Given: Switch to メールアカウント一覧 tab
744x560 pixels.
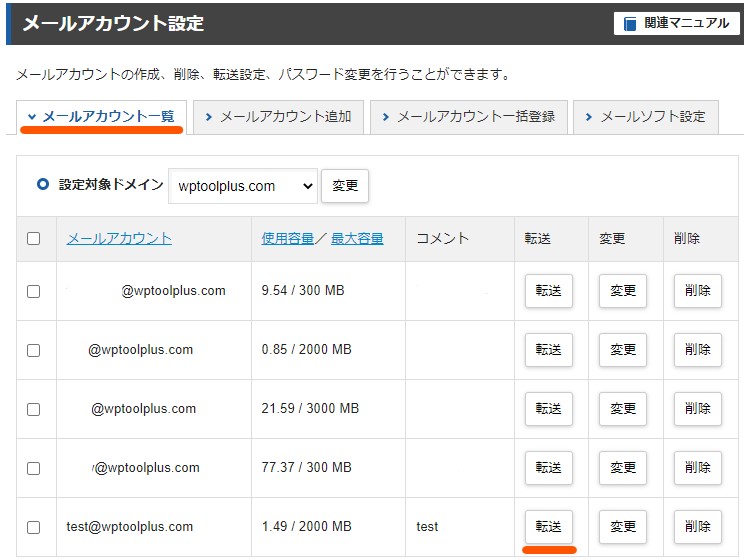Looking at the screenshot, I should point(101,116).
